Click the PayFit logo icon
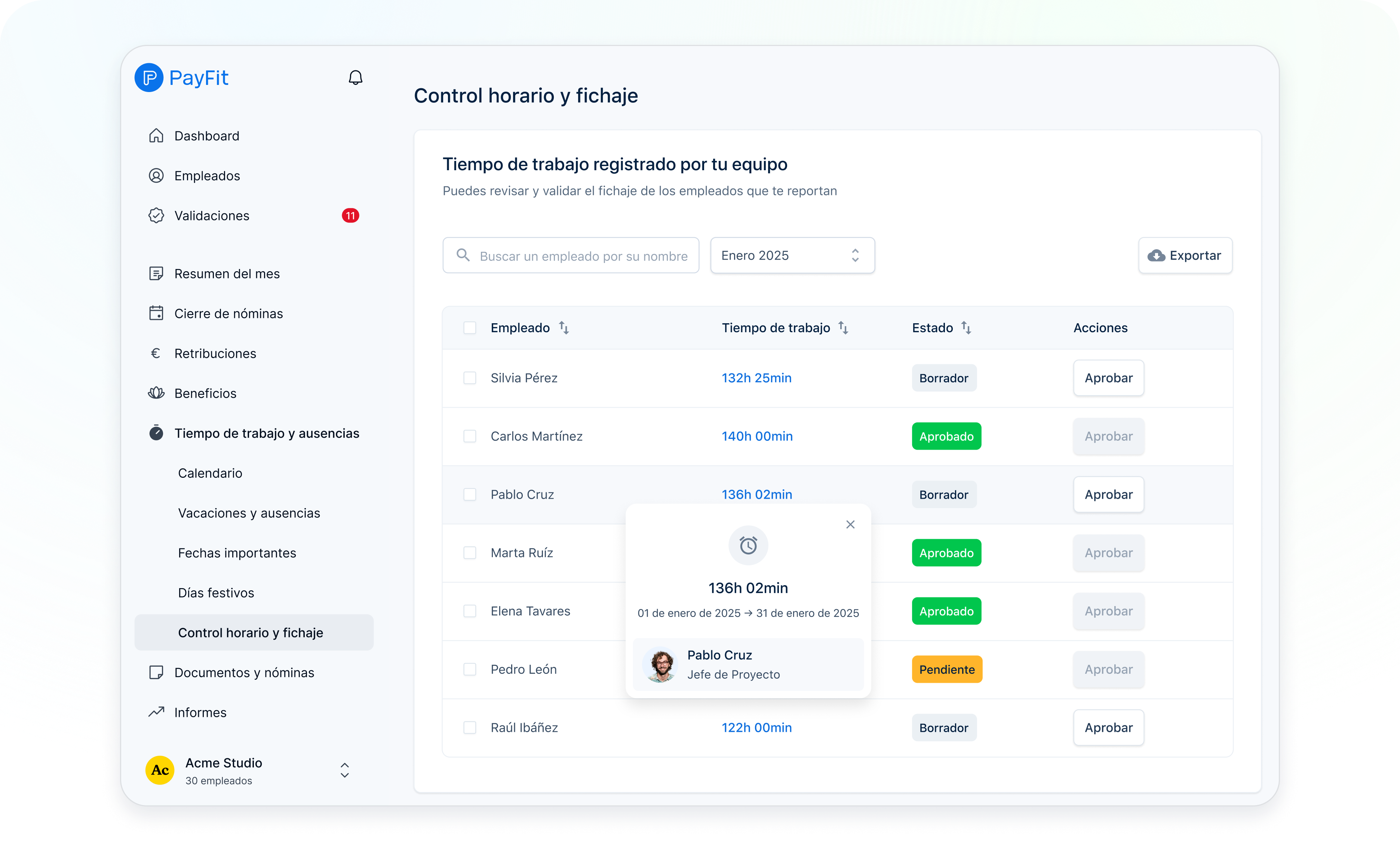Screen dimensions: 1400x853 click(149, 77)
